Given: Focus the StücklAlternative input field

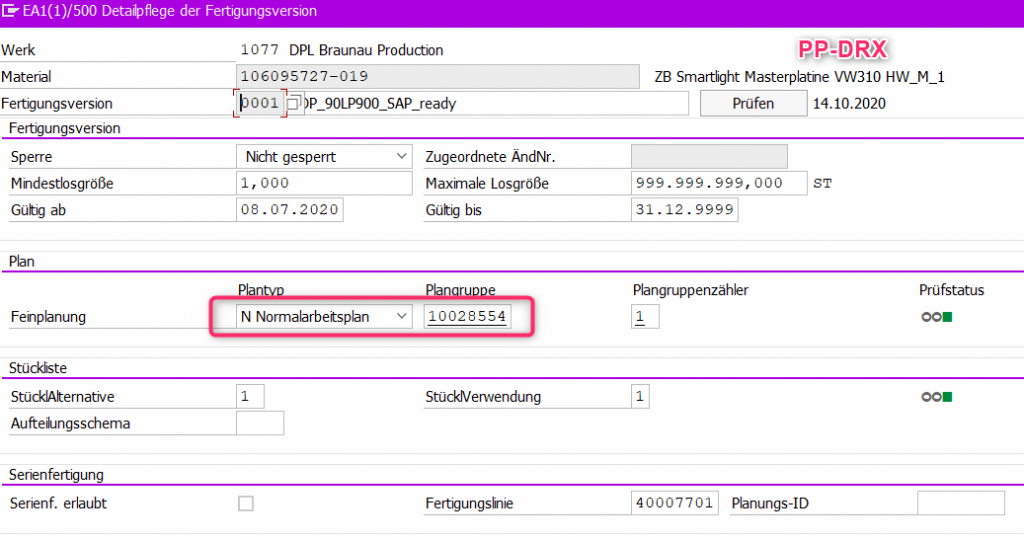Looking at the screenshot, I should point(250,397).
